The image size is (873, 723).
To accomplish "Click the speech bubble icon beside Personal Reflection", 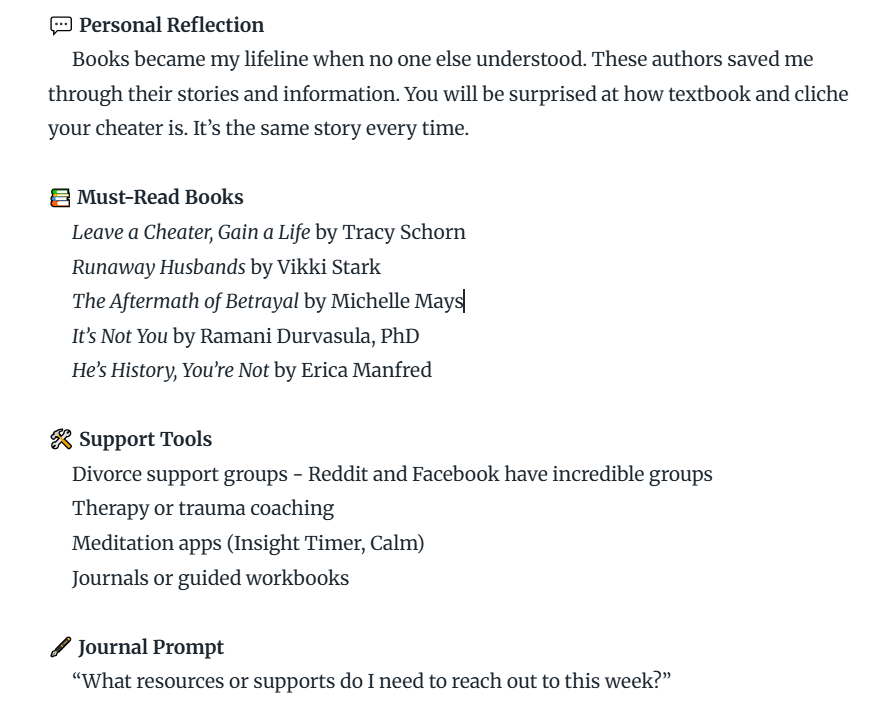I will 61,26.
